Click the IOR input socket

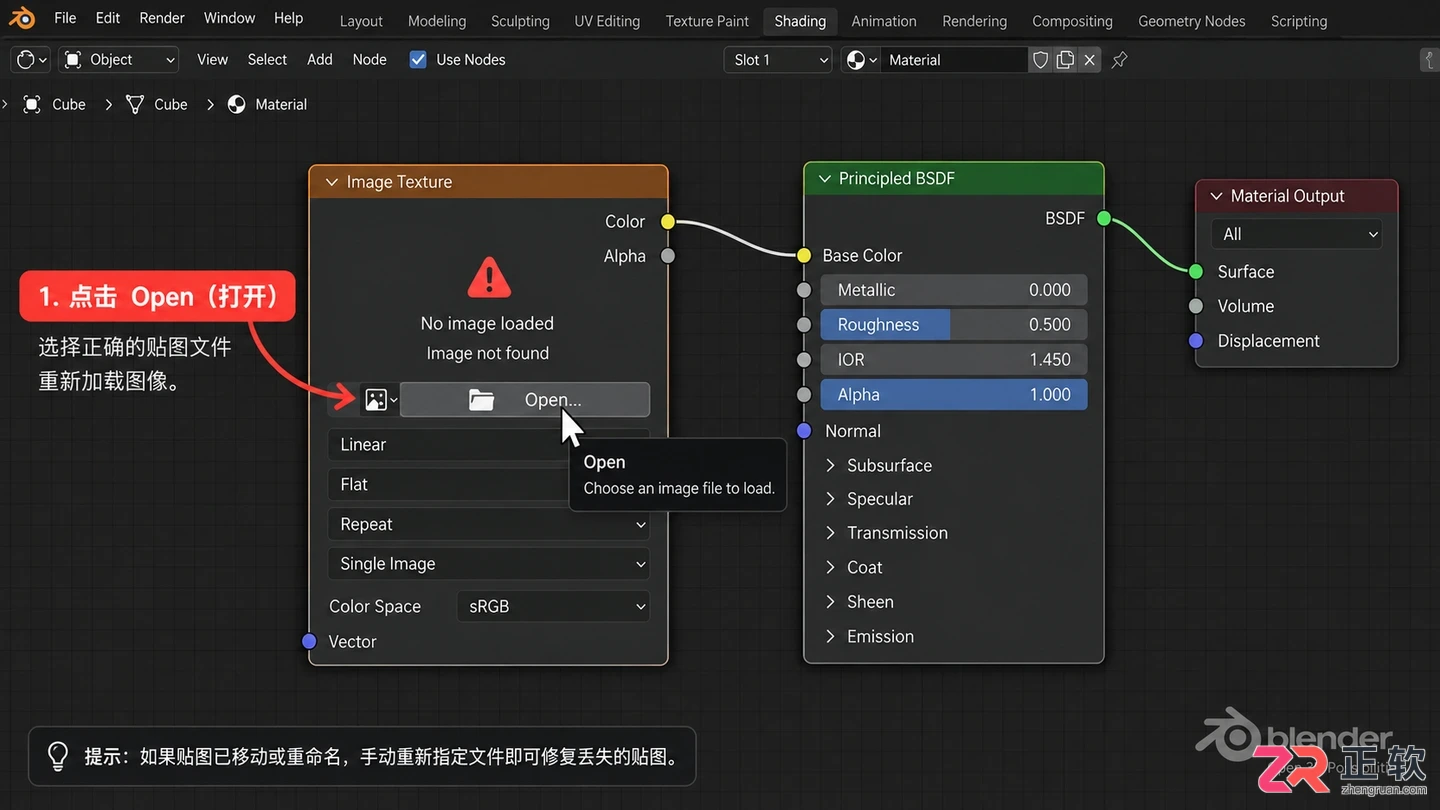[804, 360]
